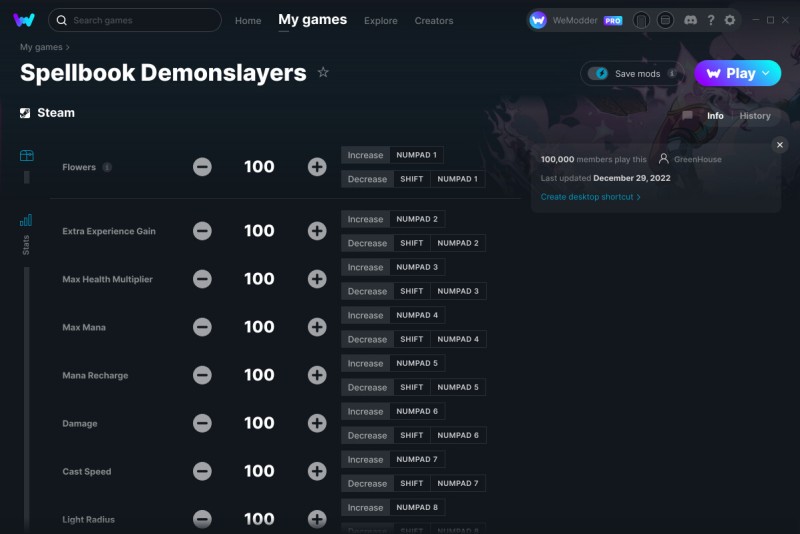Screen dimensions: 800x534
Task: Decrease Cast Speed with minus button
Action: pos(202,471)
